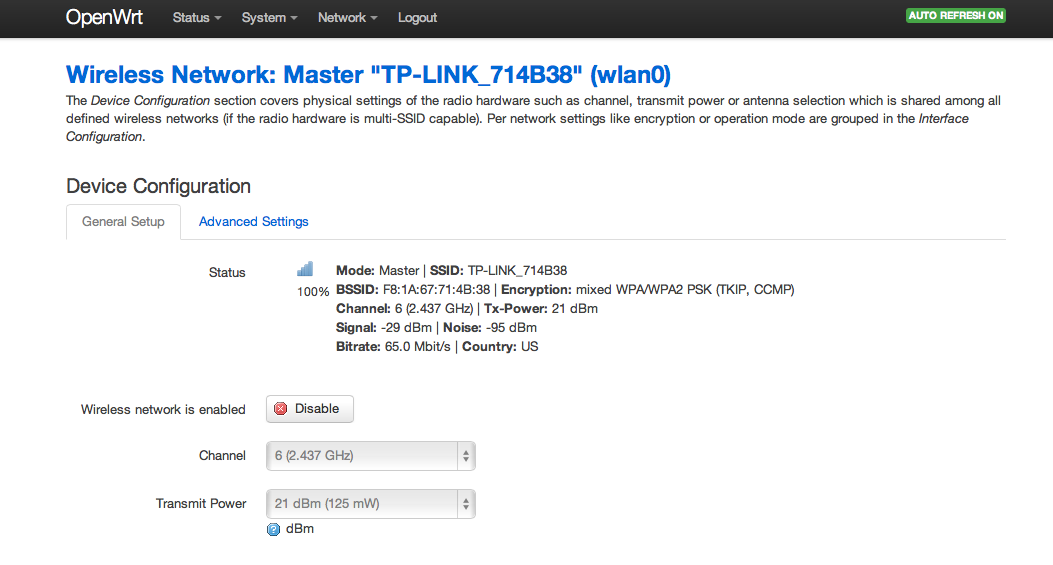Image resolution: width=1053 pixels, height=565 pixels.
Task: Disable the wireless network
Action: (x=310, y=409)
